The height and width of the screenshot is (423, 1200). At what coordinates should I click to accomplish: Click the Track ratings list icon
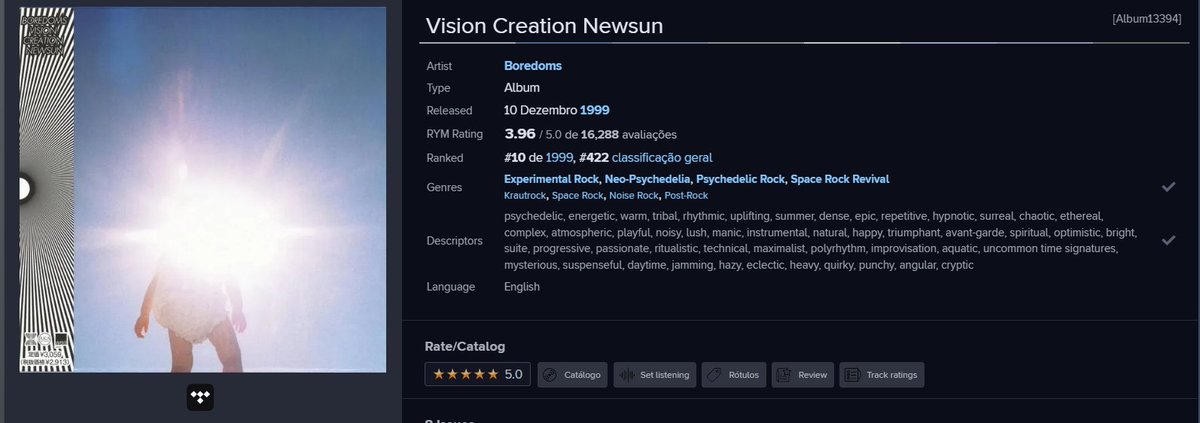tap(852, 375)
